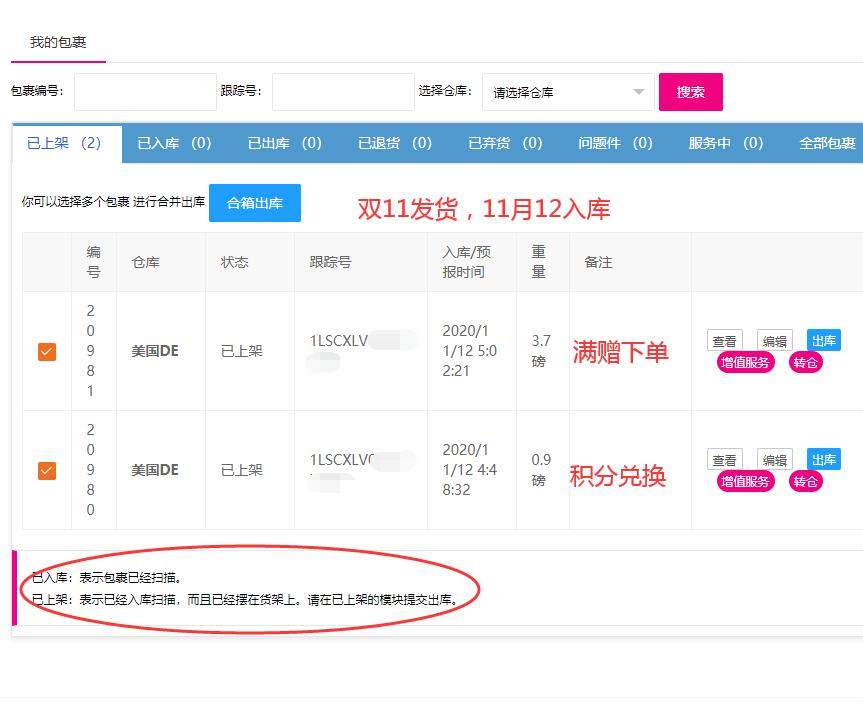The image size is (863, 723).
Task: Click 编辑 for package 20981
Action: click(x=775, y=341)
